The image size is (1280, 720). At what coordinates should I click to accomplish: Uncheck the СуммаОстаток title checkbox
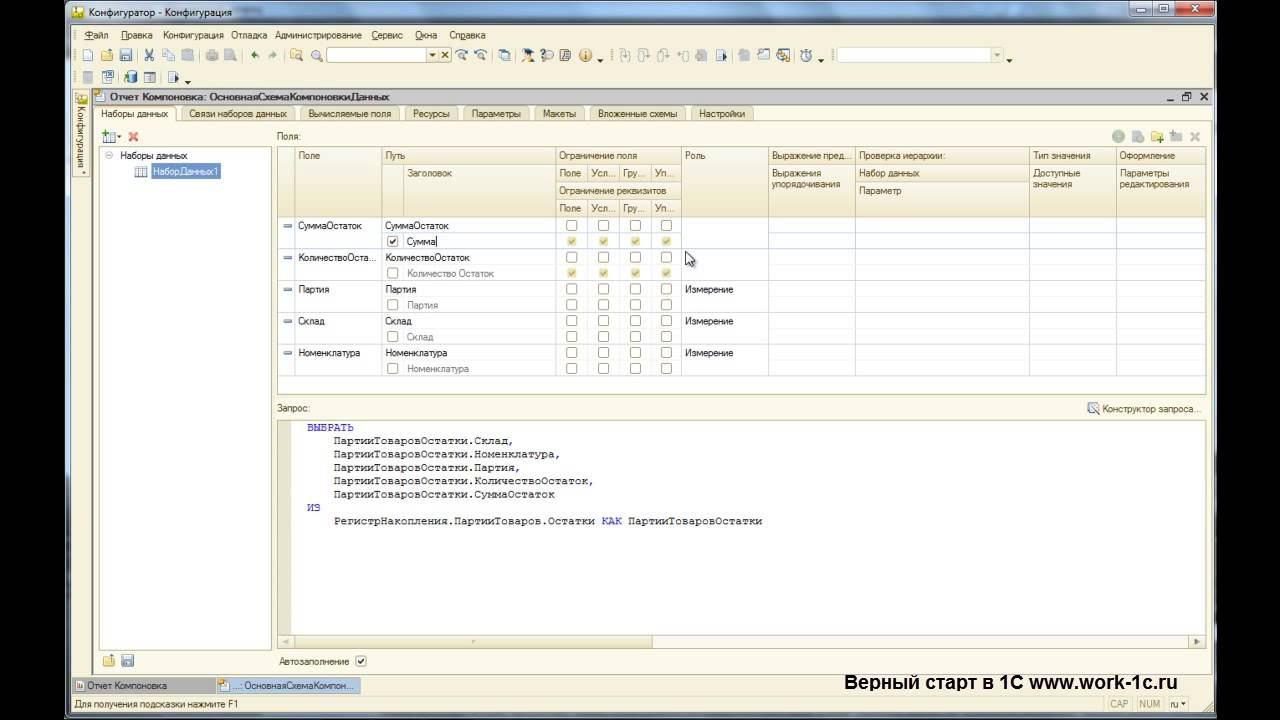392,241
